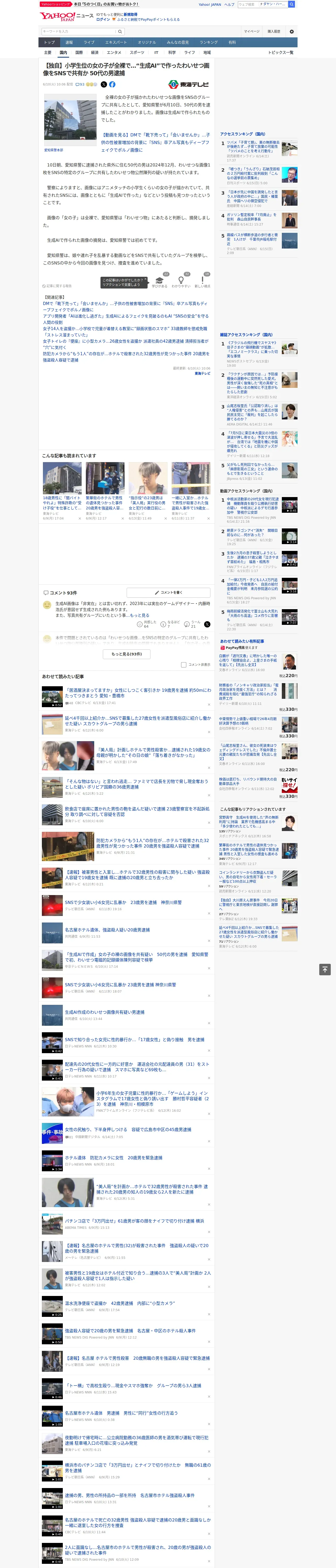Click the コメントを書く button

169,592
